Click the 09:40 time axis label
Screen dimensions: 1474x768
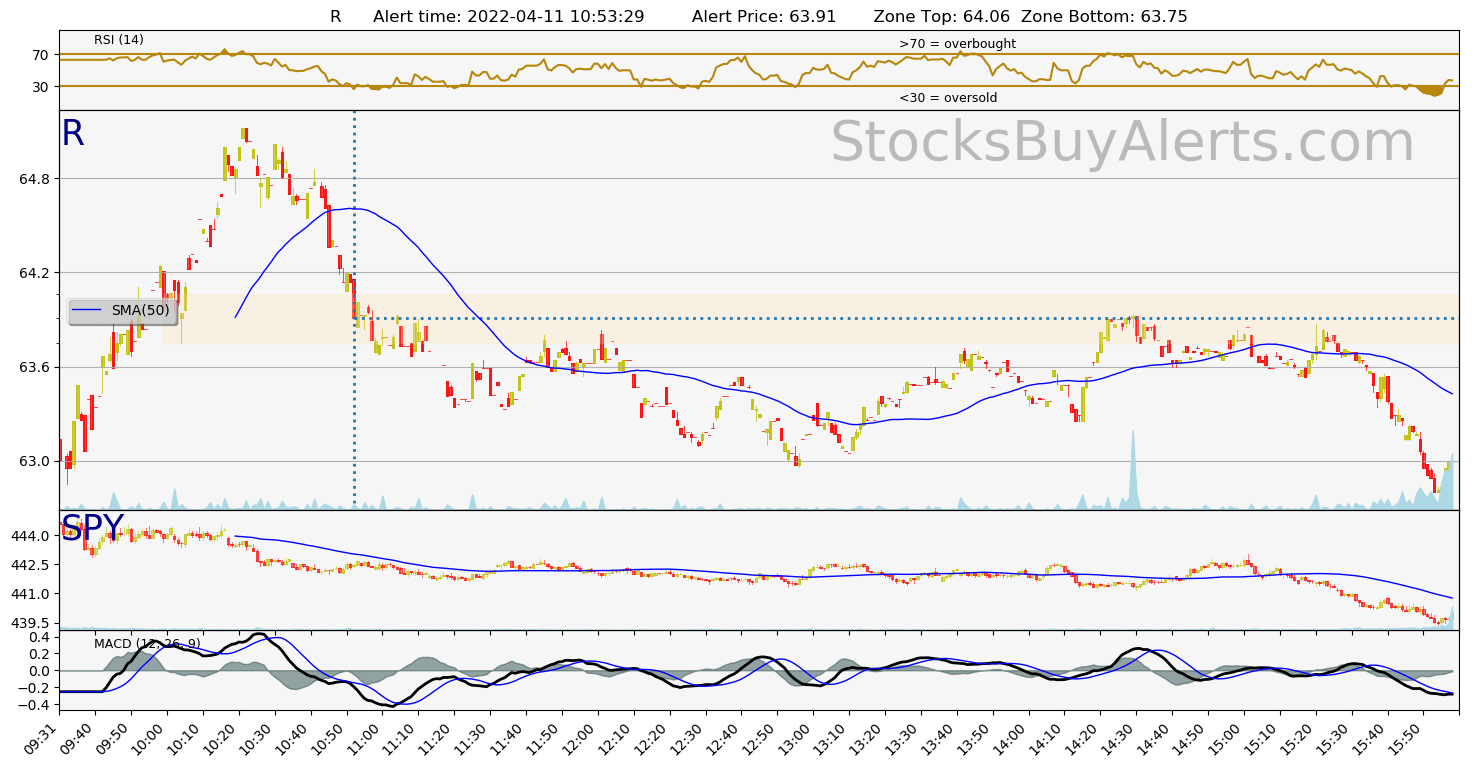pyautogui.click(x=78, y=736)
